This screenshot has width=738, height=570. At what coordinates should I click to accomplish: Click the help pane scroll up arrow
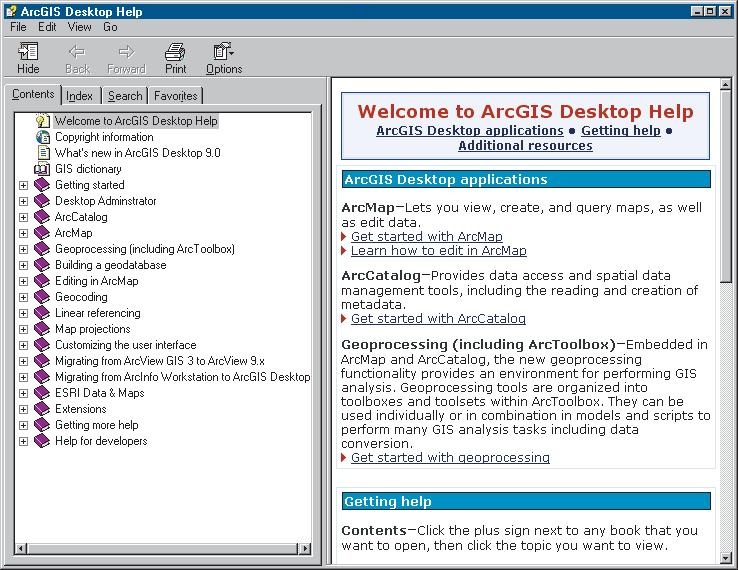[x=725, y=85]
